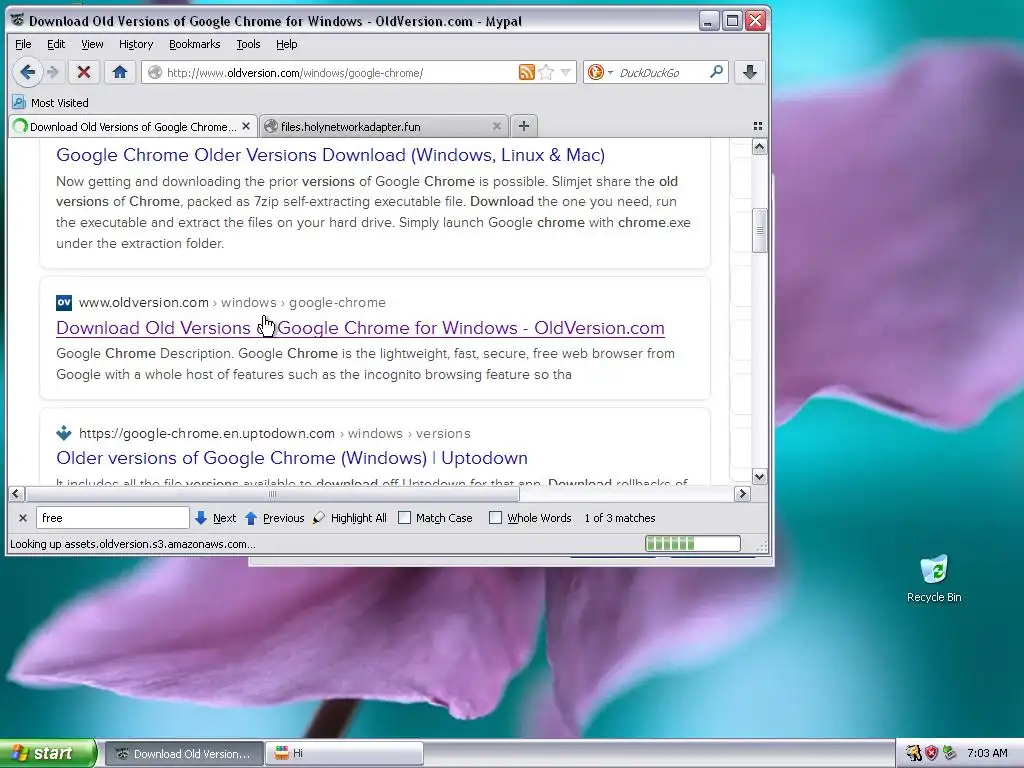1024x768 pixels.
Task: Click vertical scrollbar up arrow
Action: (759, 147)
